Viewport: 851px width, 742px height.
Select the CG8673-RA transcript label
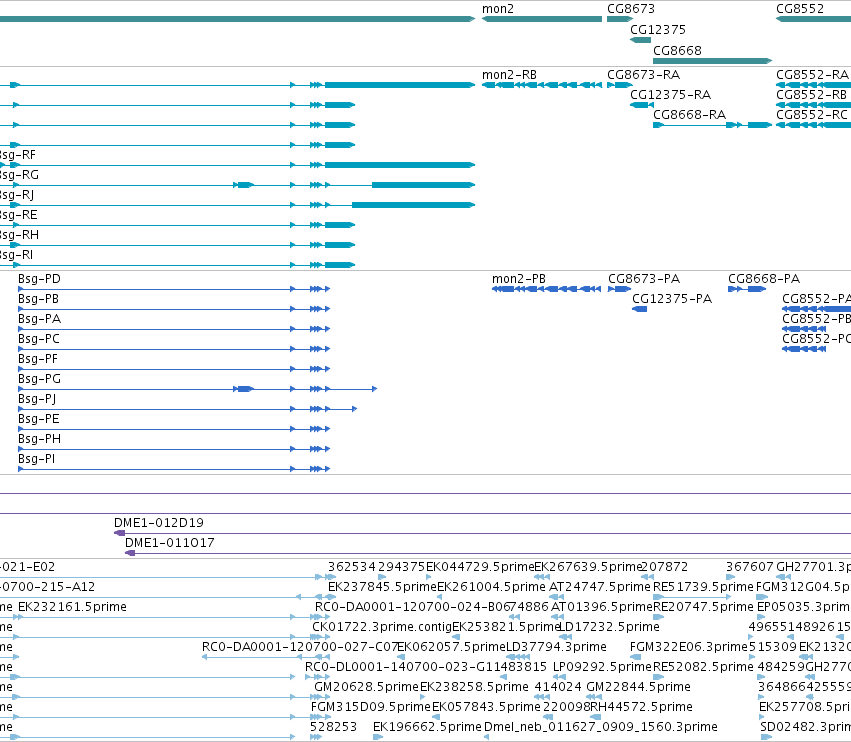click(x=643, y=74)
